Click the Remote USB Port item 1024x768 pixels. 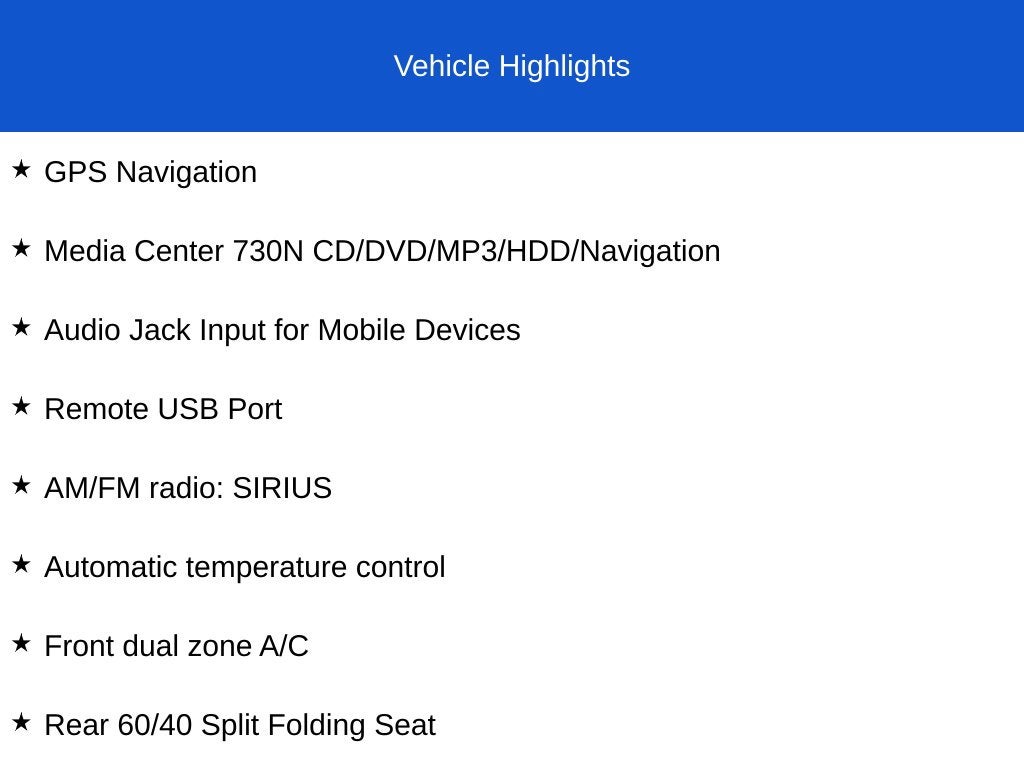click(163, 409)
